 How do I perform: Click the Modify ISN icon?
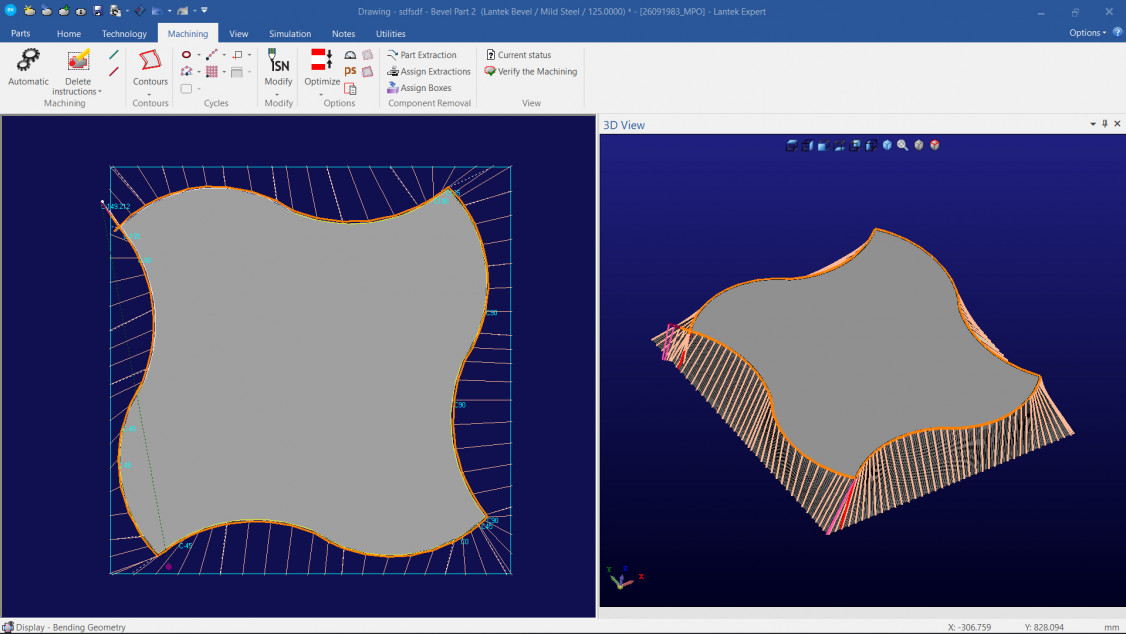click(278, 61)
